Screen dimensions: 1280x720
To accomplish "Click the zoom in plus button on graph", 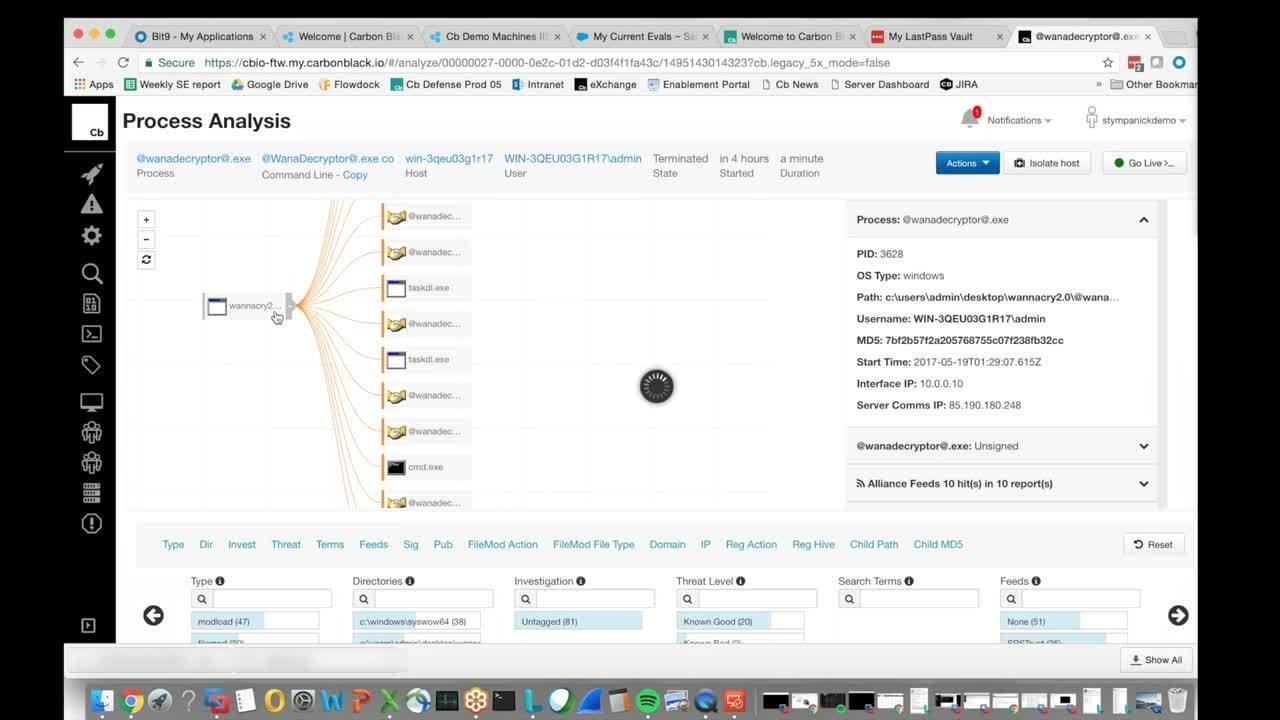I will [146, 219].
